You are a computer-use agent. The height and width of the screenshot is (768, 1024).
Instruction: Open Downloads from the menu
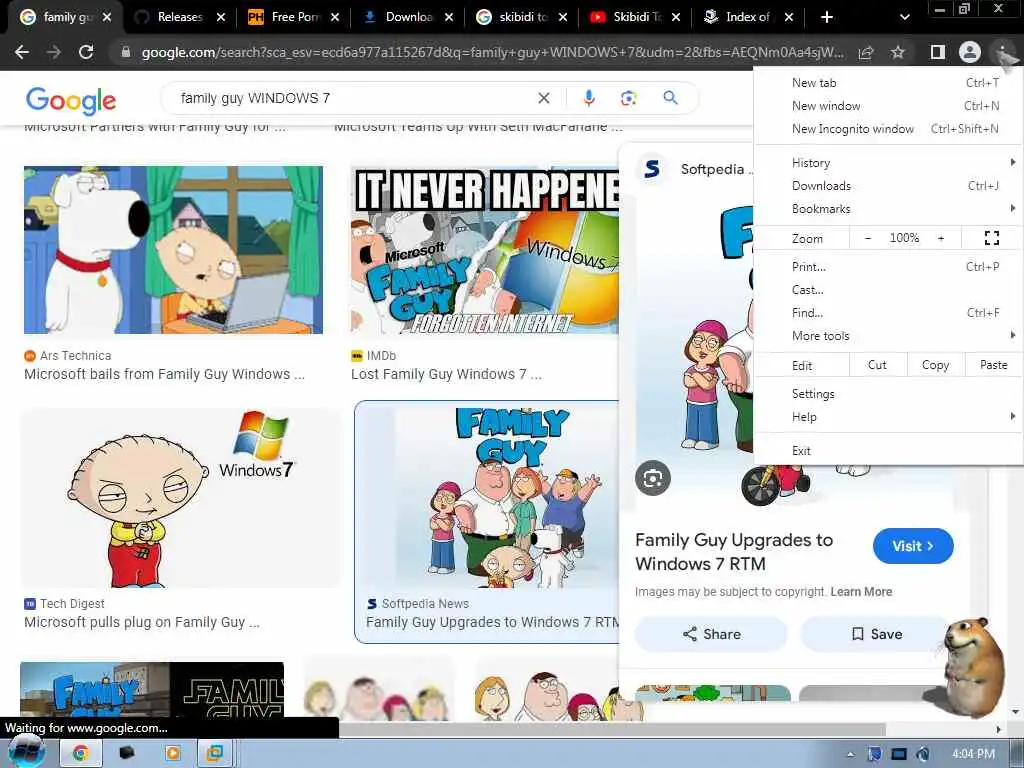click(888, 185)
